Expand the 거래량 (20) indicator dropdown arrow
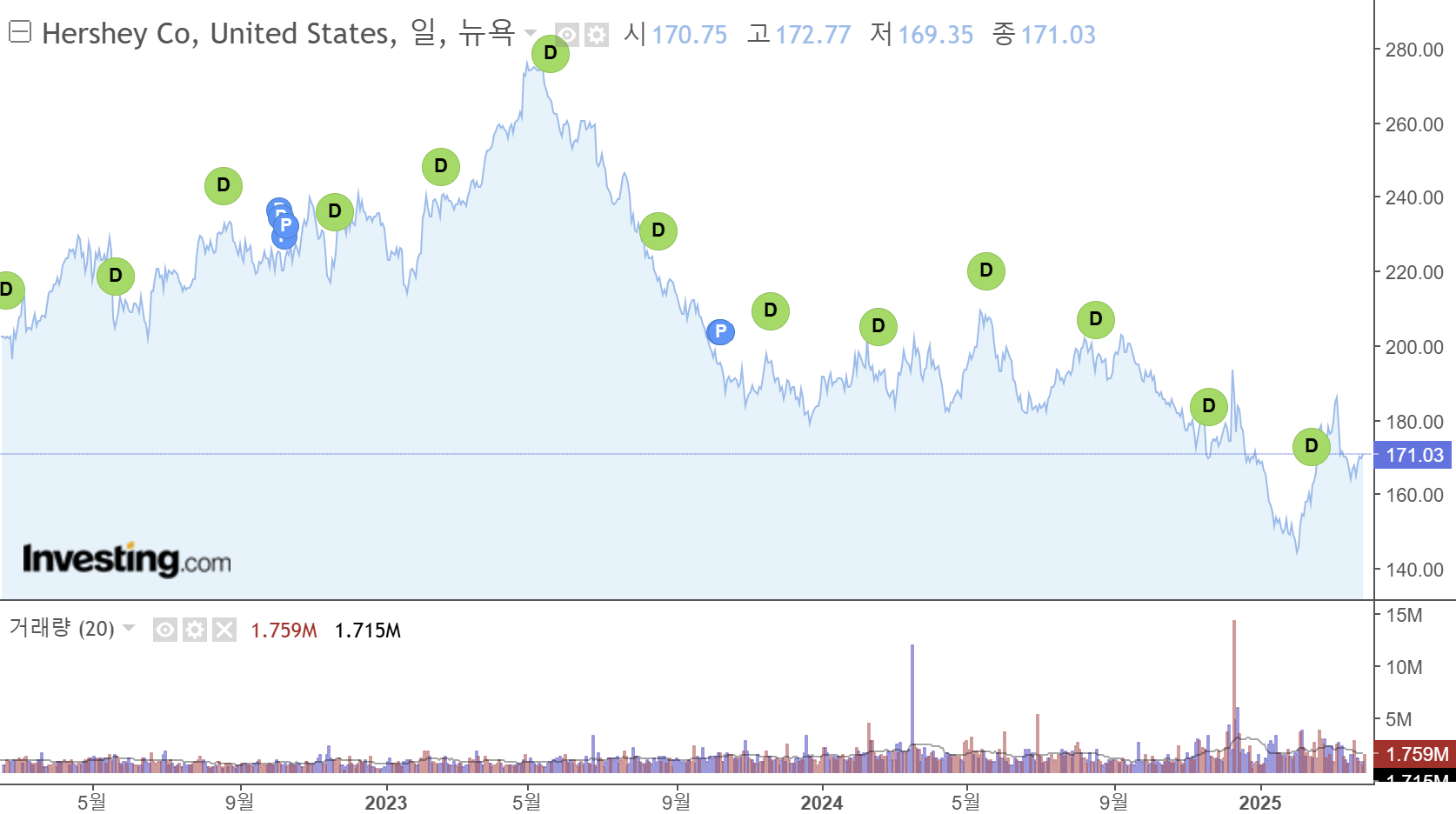 click(130, 628)
